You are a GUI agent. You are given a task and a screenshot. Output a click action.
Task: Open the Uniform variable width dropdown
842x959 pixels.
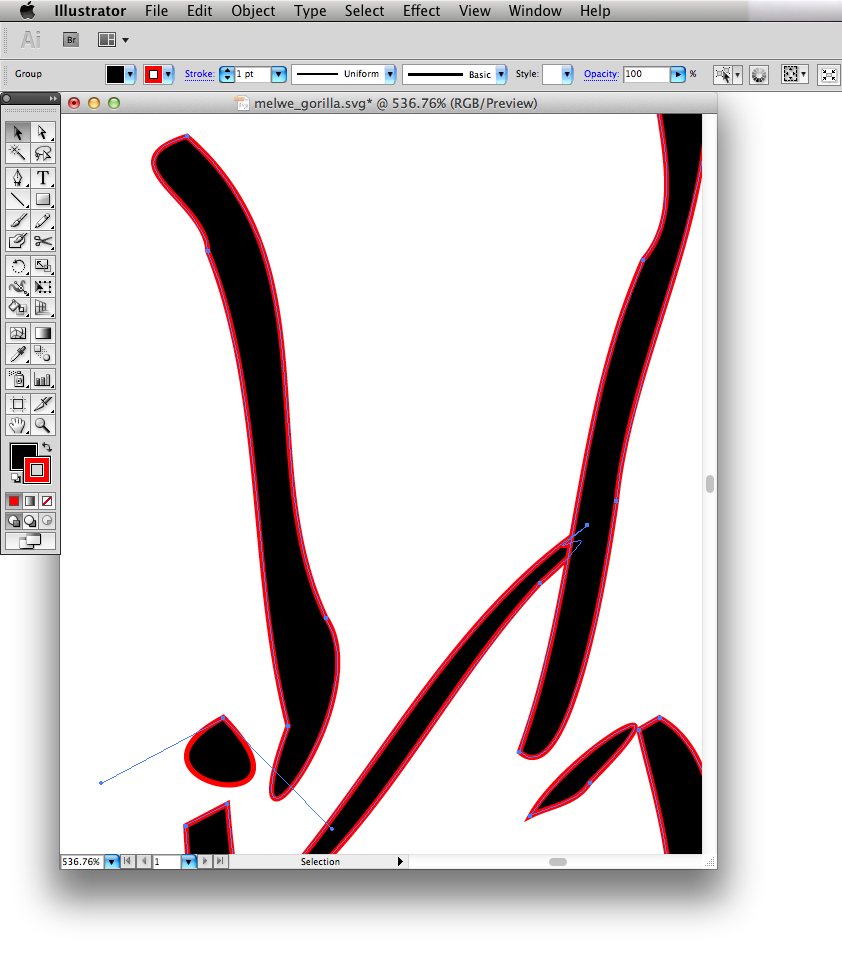[389, 74]
